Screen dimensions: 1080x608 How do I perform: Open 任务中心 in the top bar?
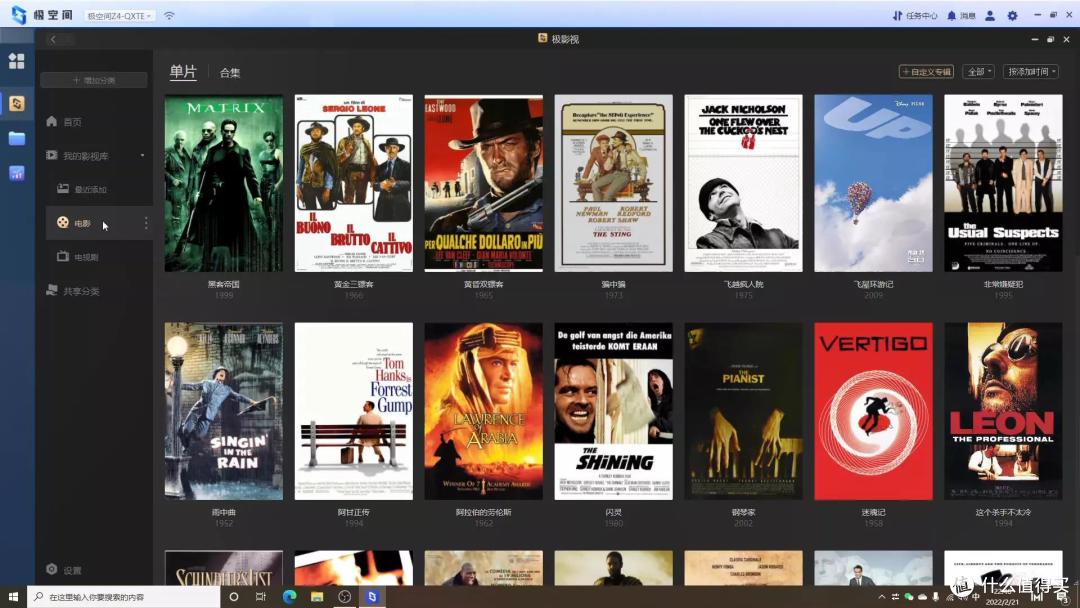[915, 16]
